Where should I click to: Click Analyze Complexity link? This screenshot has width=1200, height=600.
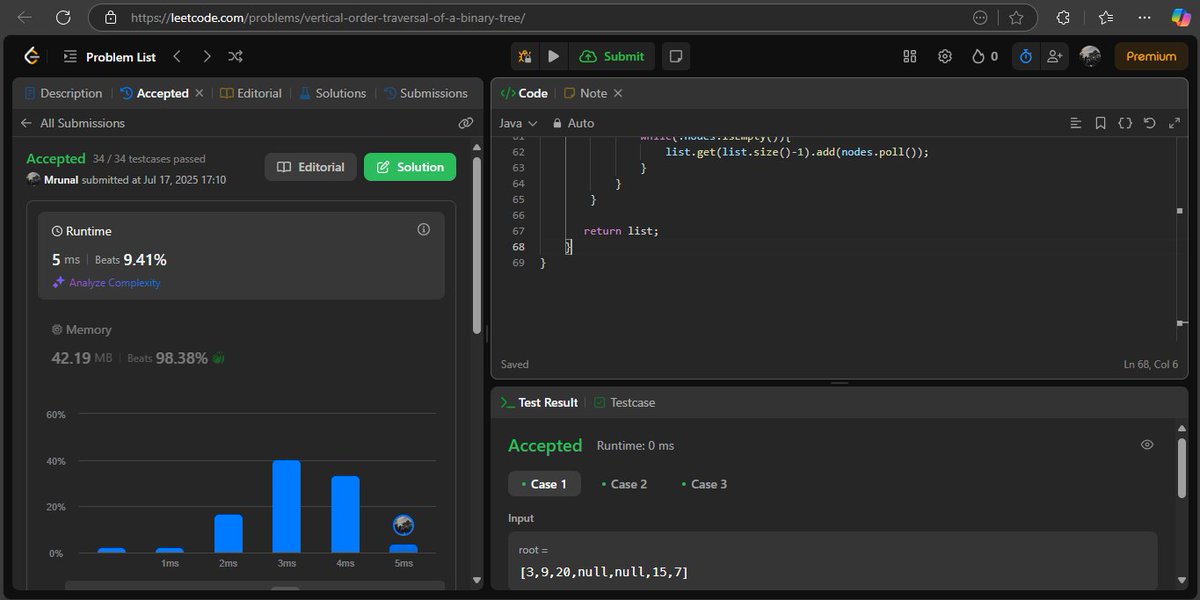pyautogui.click(x=106, y=283)
